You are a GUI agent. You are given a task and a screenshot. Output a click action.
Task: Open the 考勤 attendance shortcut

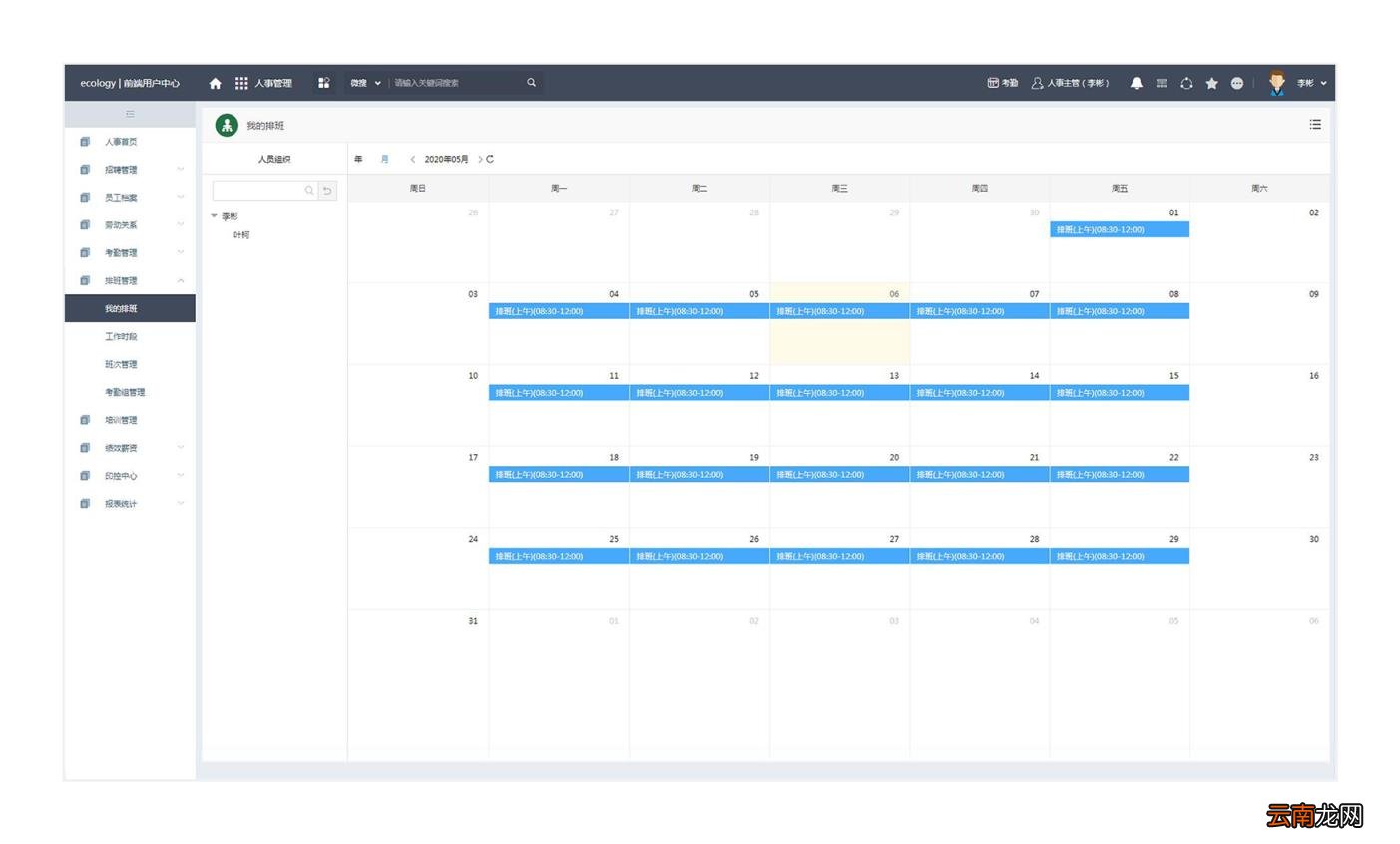1002,83
